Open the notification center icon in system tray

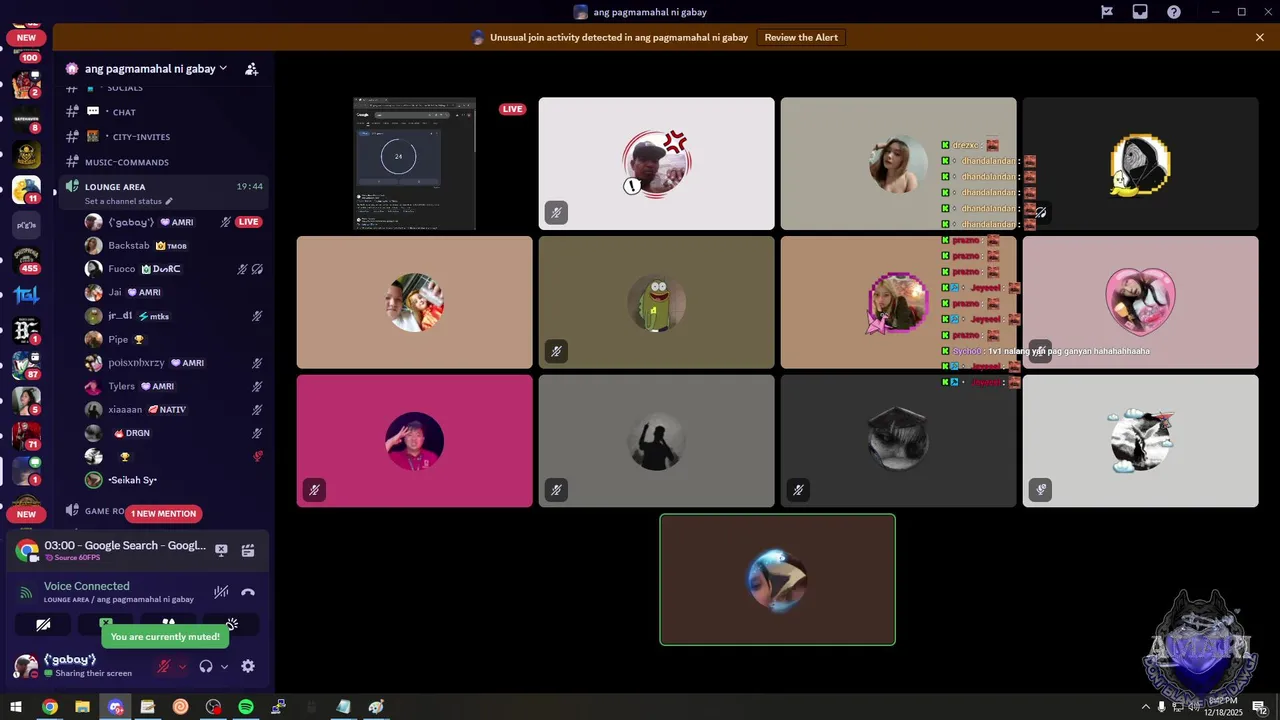[x=1260, y=707]
